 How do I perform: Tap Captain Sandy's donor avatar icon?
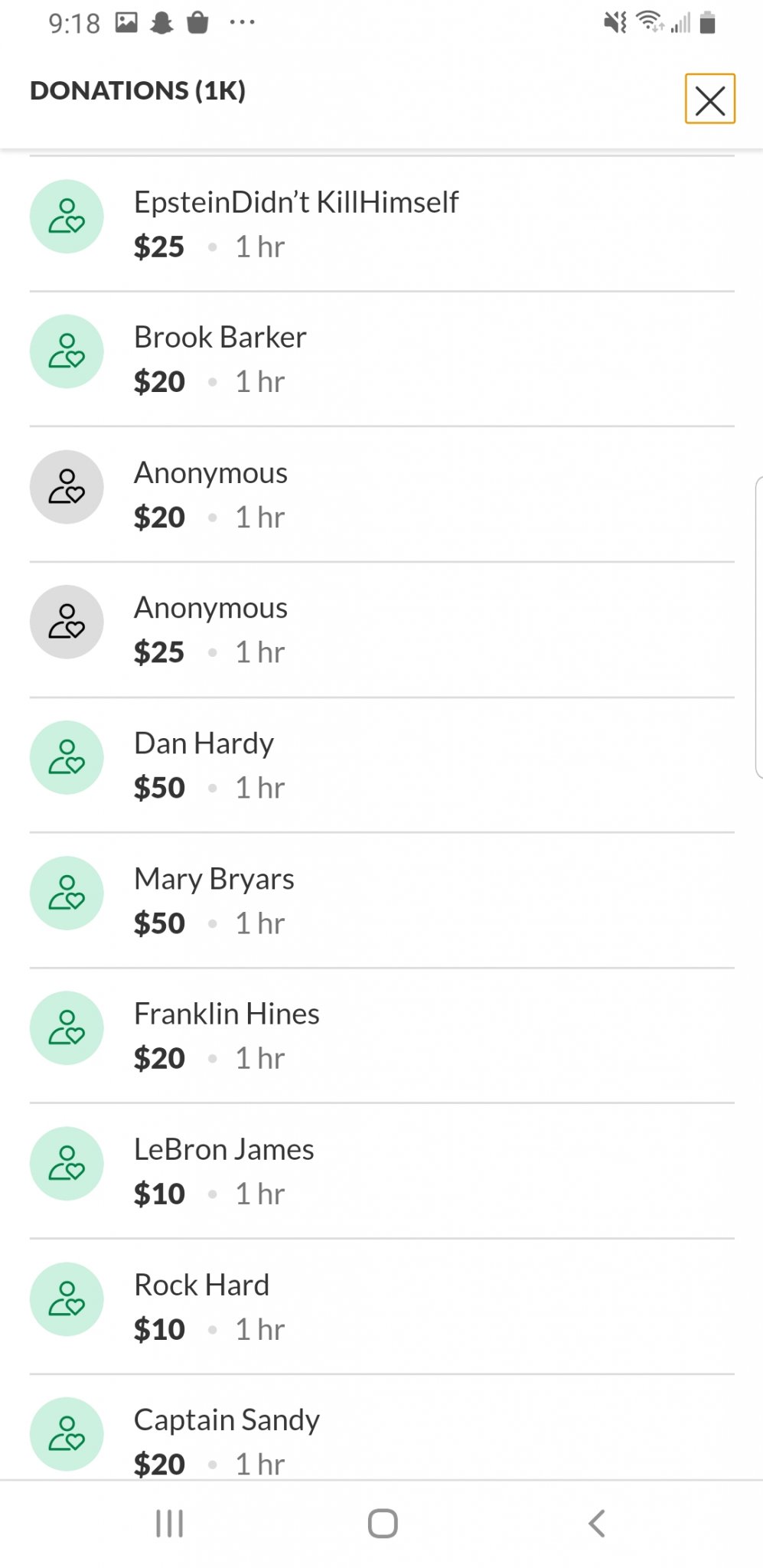[x=67, y=1434]
